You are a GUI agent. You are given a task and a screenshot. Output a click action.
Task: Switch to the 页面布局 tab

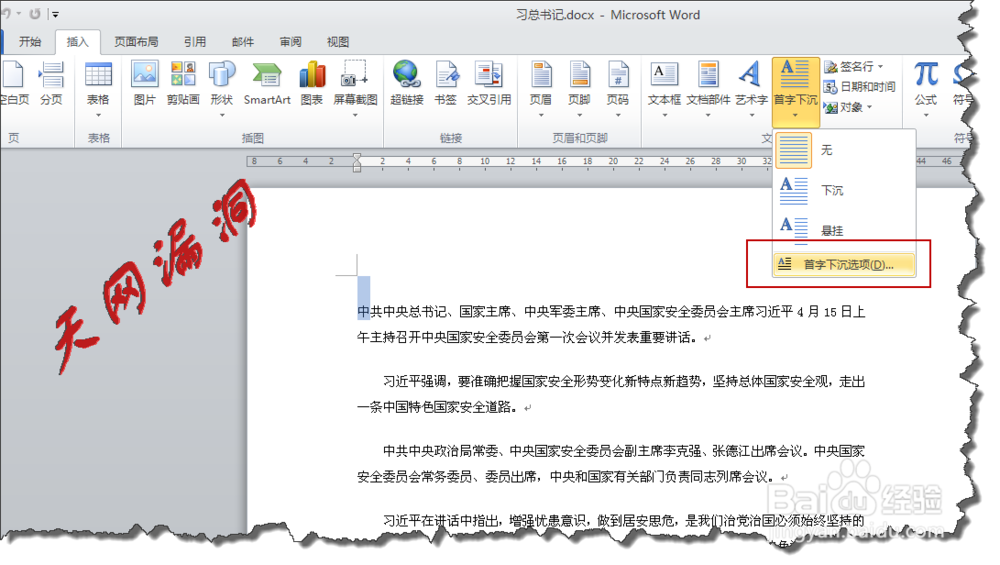click(136, 42)
